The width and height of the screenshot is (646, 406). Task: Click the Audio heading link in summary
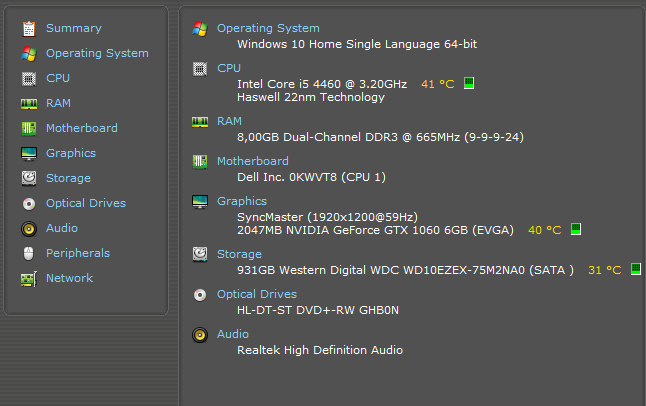(233, 334)
